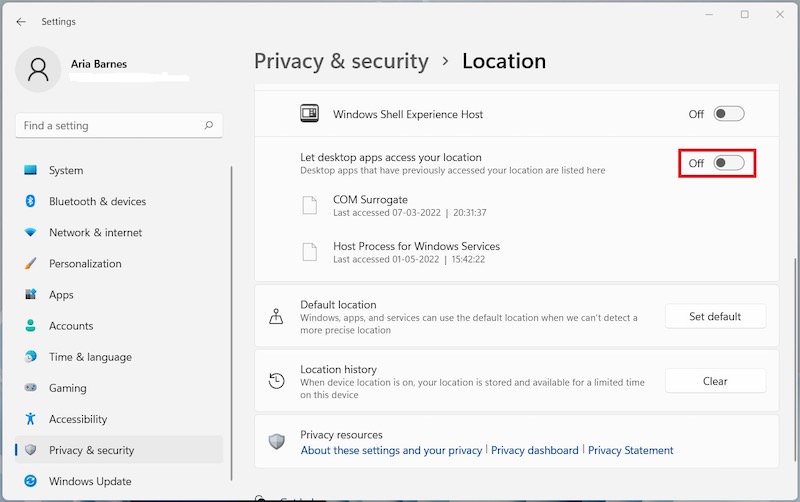Open the Privacy Statement link
The height and width of the screenshot is (502, 800).
click(x=630, y=451)
